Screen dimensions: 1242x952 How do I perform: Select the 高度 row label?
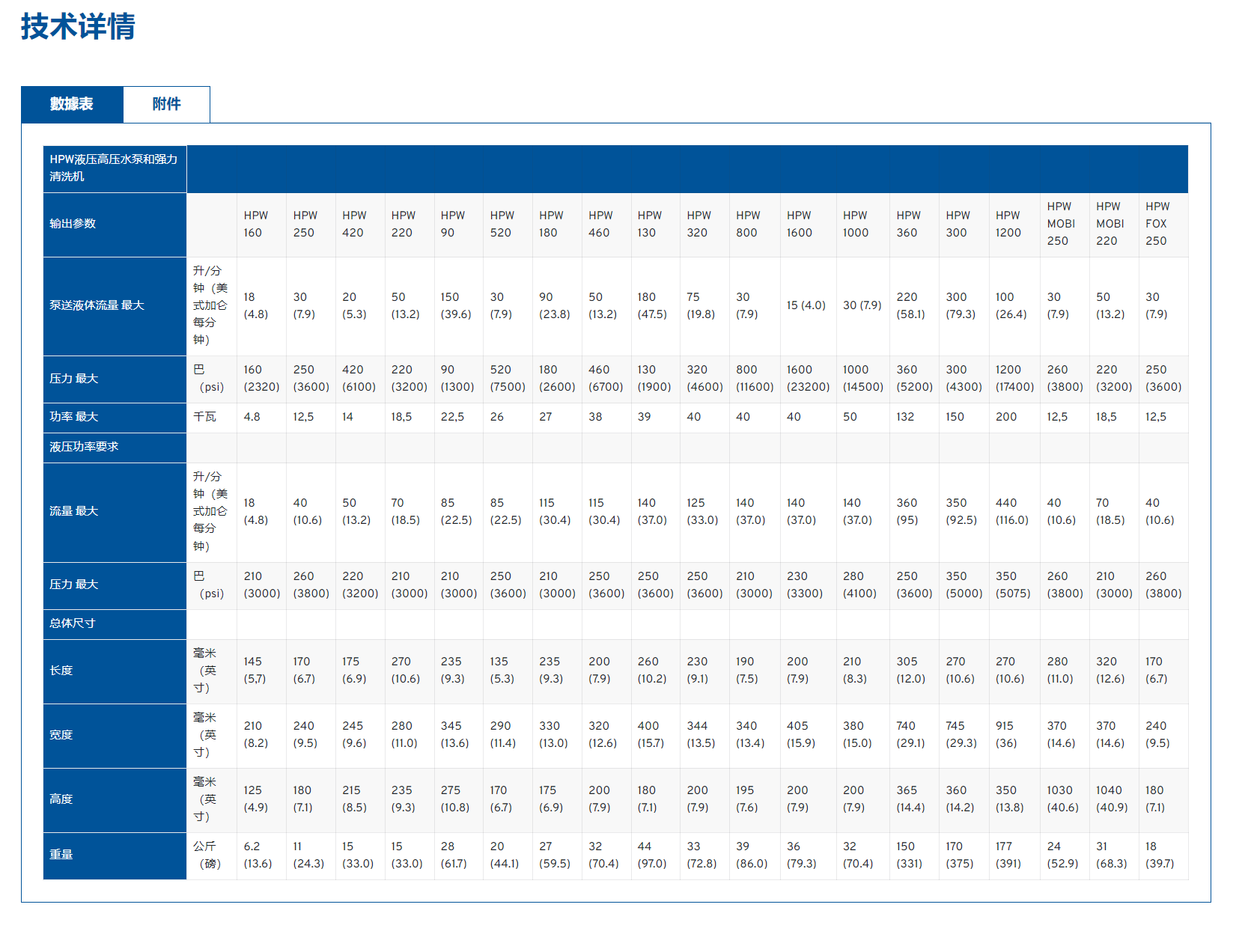pos(61,799)
